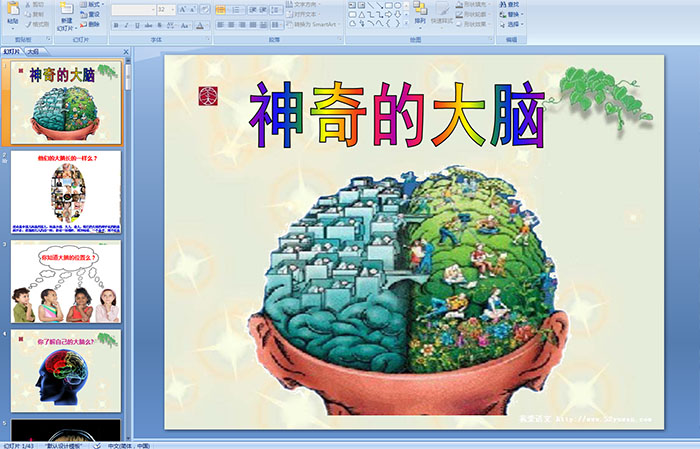Open the Line Spacing dropdown
Image resolution: width=700 pixels, height=449 pixels.
[x=276, y=9]
